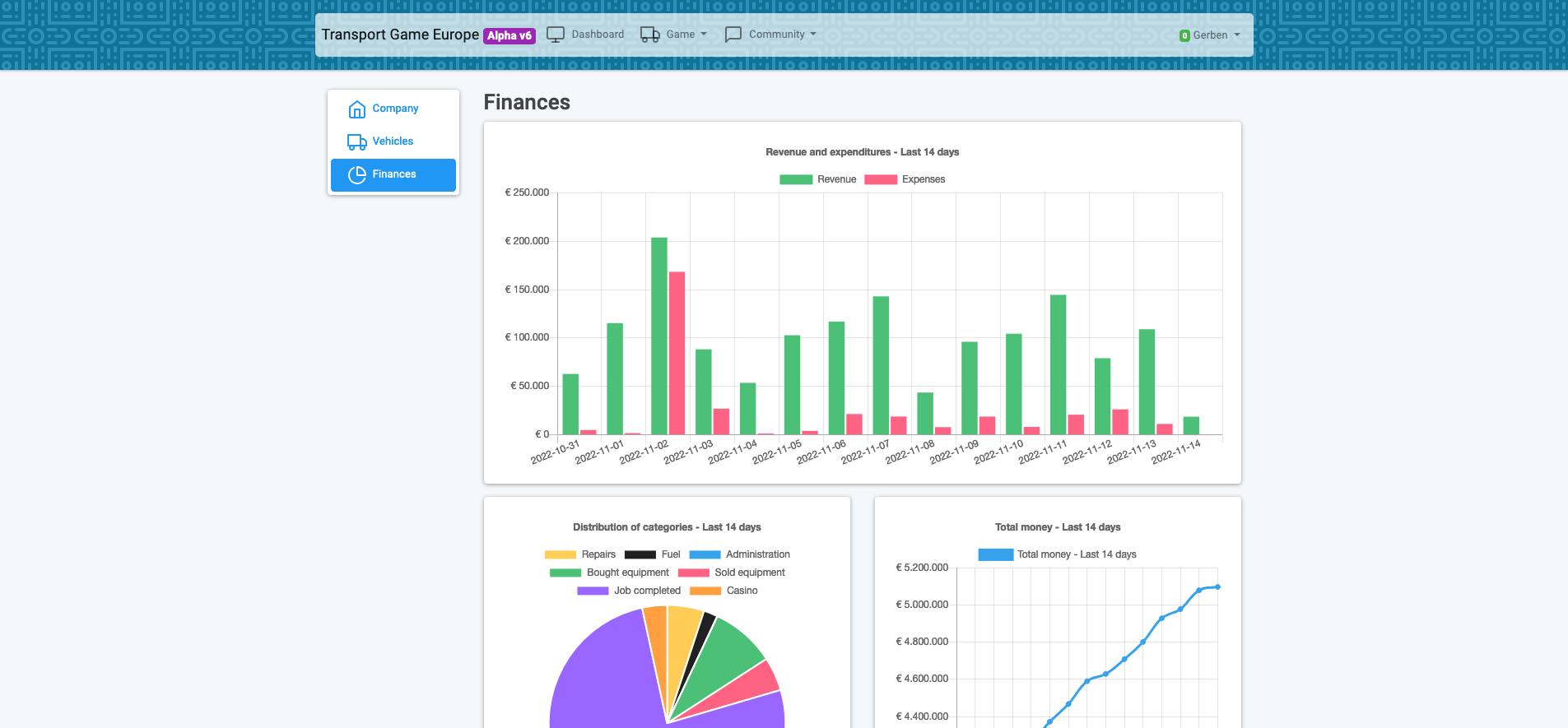Screen dimensions: 1568x728
Task: Click the green revenue bar for 2022-11-07
Action: pos(881,365)
